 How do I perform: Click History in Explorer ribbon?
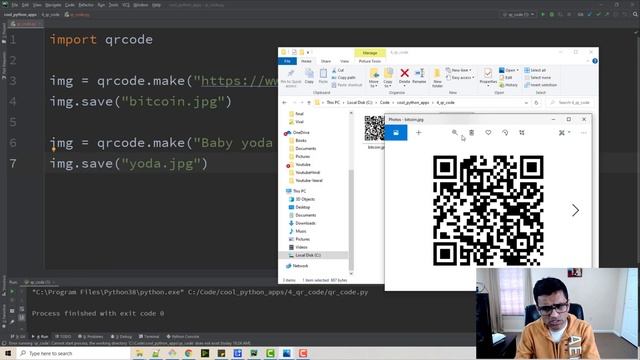508,85
